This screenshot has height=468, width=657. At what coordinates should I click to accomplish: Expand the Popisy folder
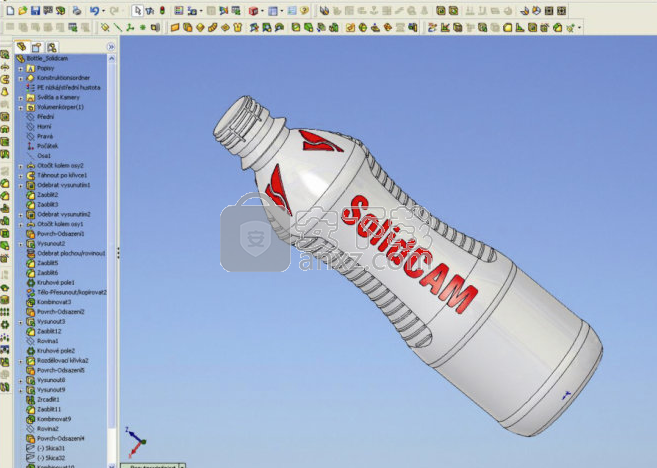21,68
